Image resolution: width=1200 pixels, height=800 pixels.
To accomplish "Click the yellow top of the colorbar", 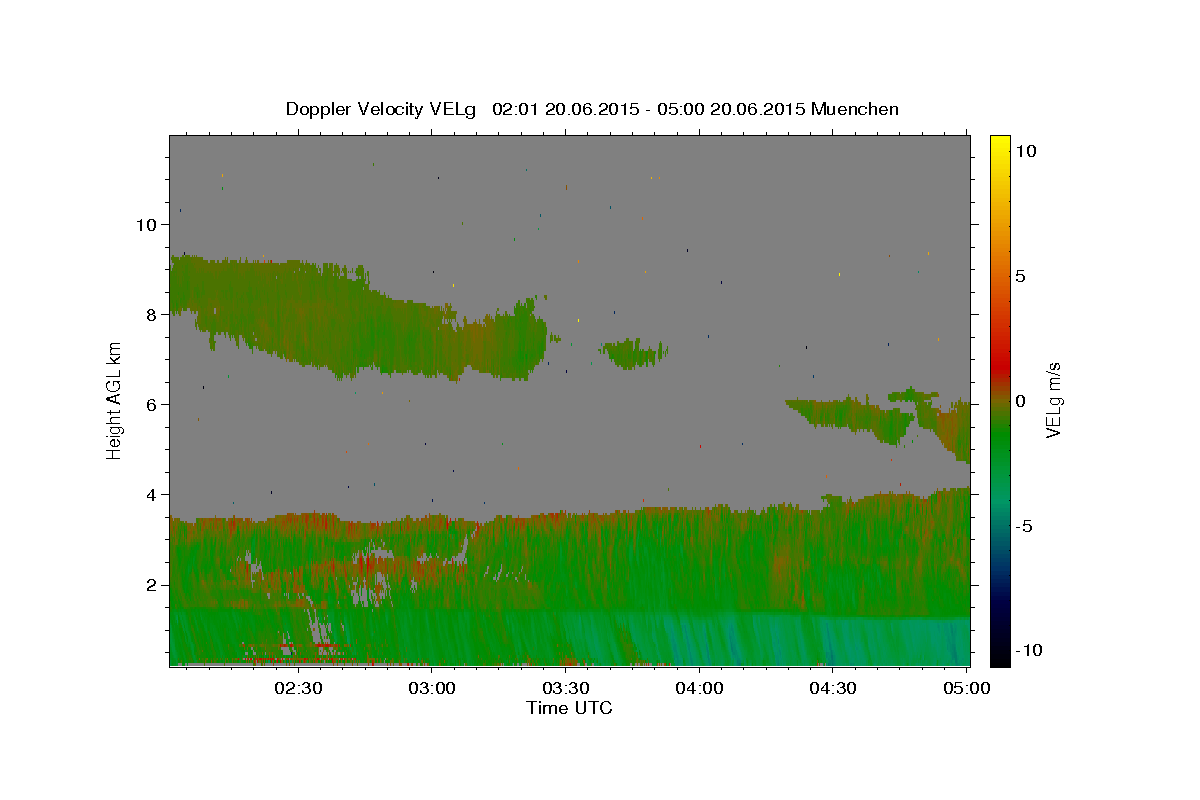I will tap(999, 145).
